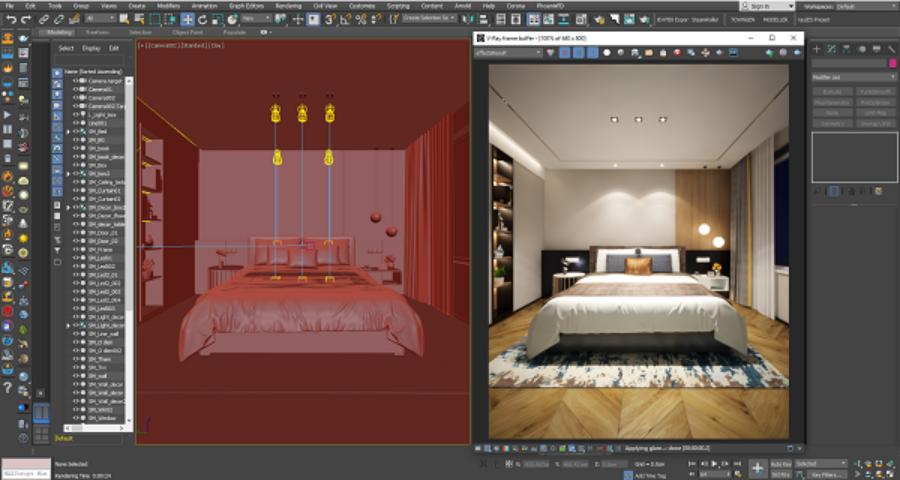This screenshot has width=900, height=480.
Task: Toggle visibility eye of SM_Bed object
Action: click(75, 131)
